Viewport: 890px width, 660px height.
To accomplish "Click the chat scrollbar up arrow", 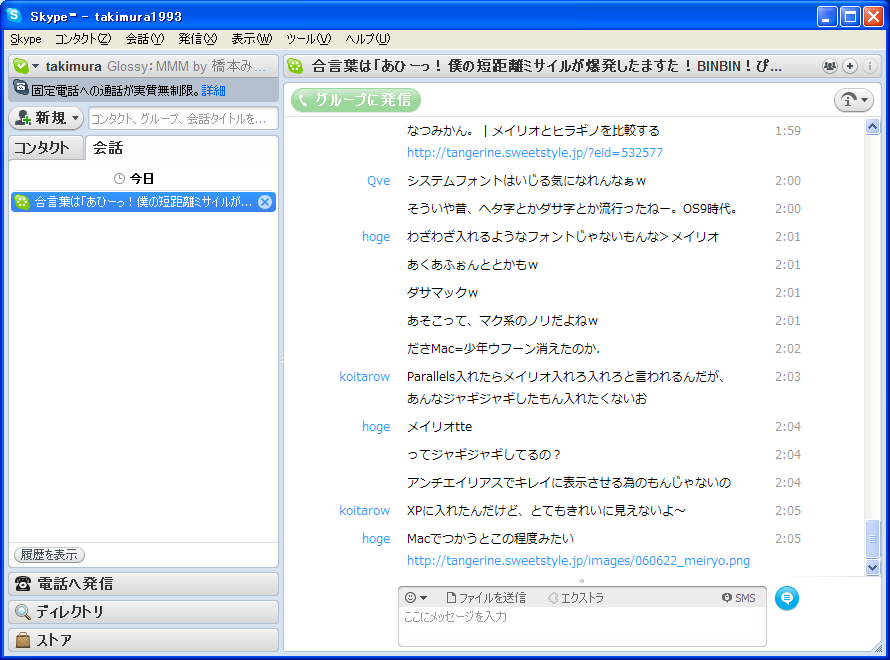I will click(x=872, y=127).
